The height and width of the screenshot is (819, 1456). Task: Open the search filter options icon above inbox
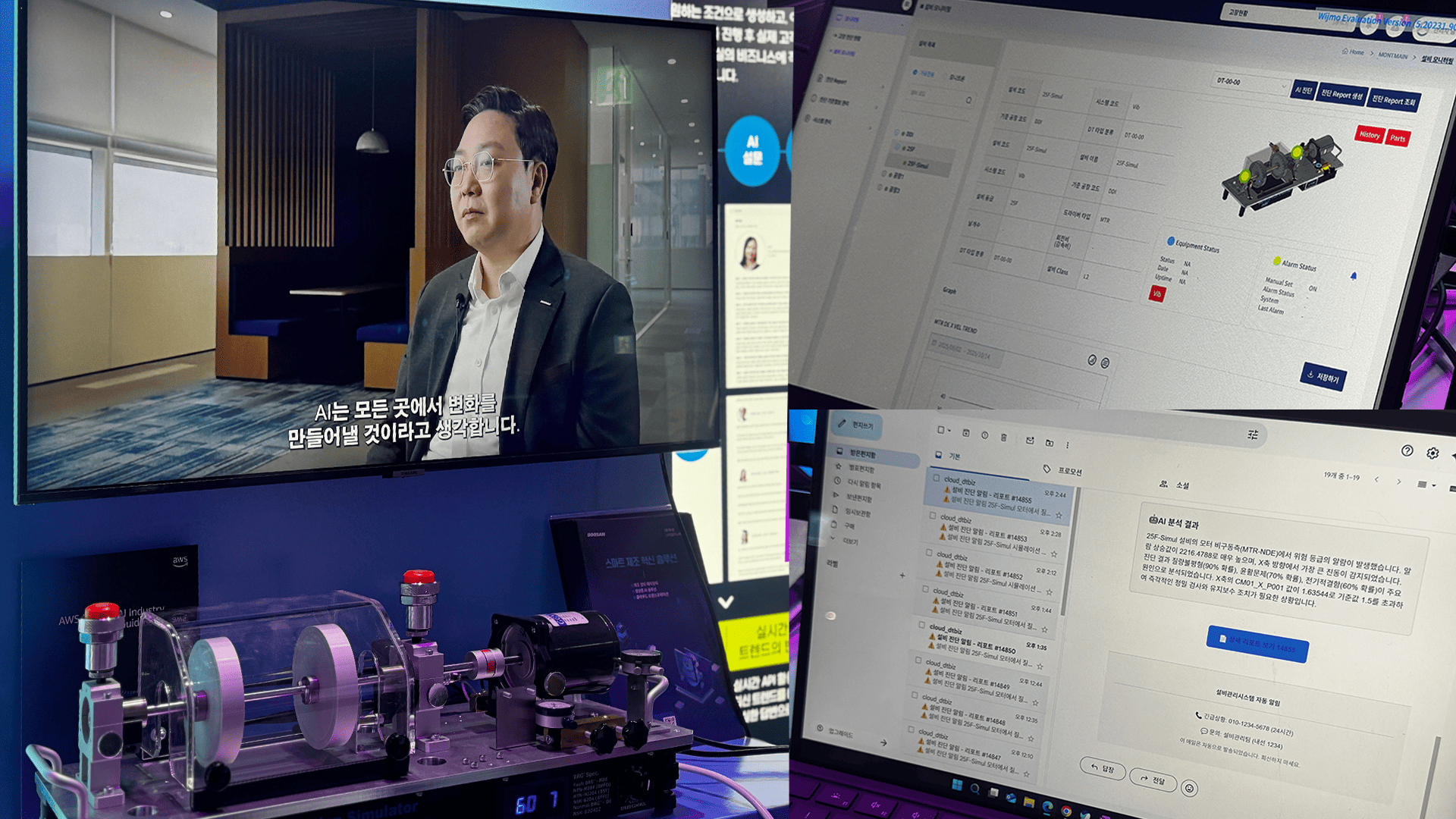coord(1253,435)
